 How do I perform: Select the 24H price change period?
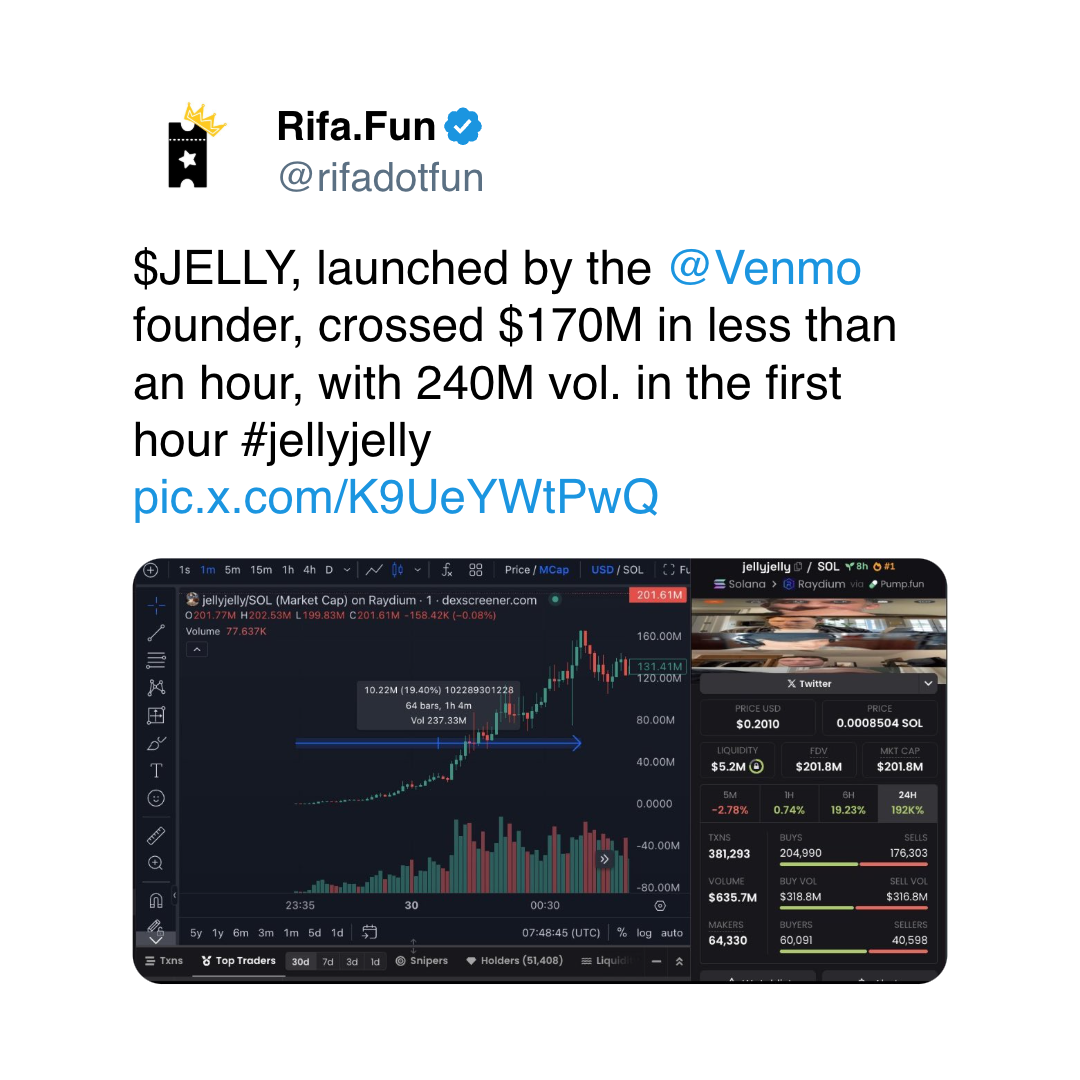[907, 803]
